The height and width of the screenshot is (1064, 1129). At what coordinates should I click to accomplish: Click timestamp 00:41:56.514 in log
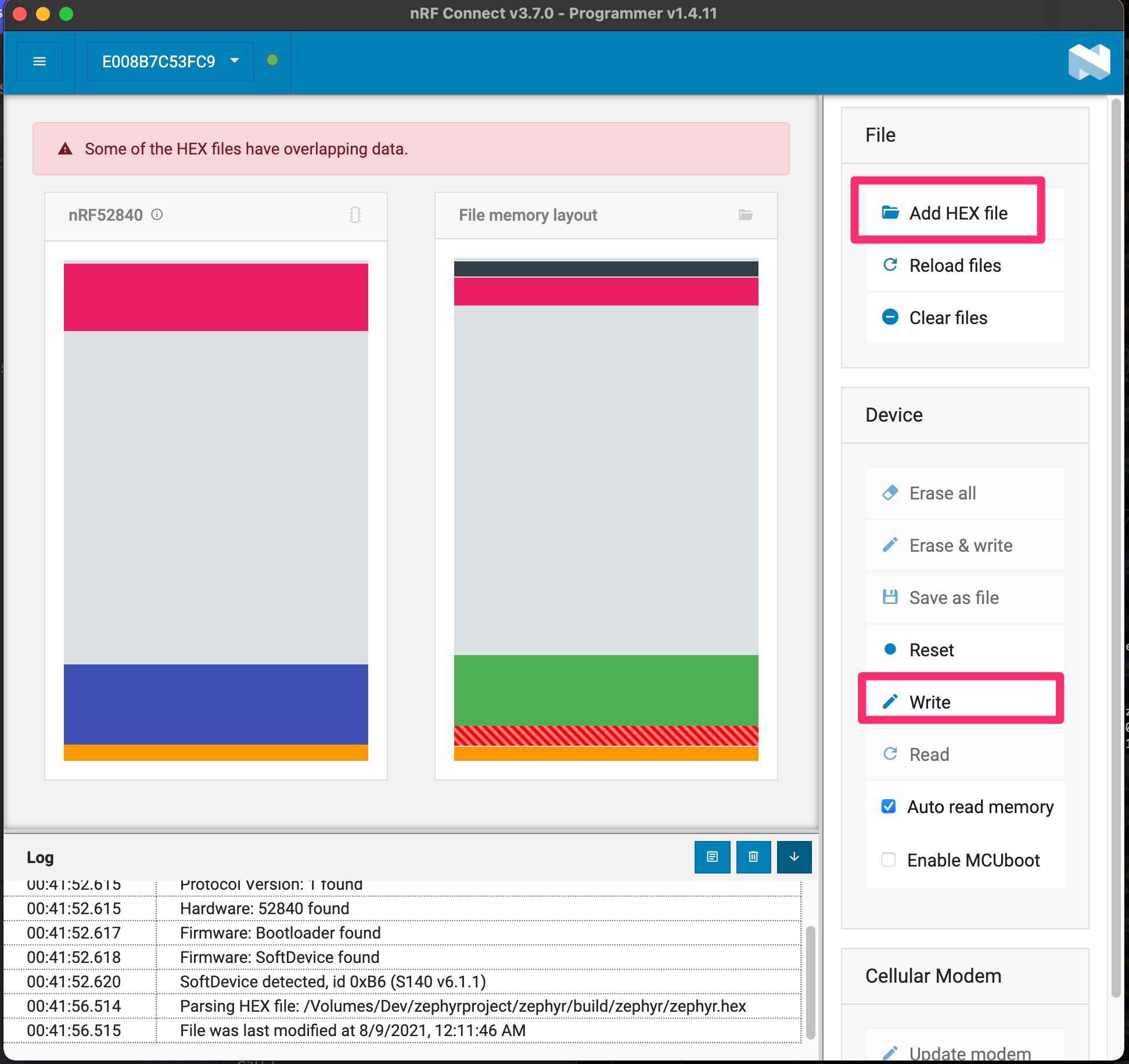tap(74, 1006)
